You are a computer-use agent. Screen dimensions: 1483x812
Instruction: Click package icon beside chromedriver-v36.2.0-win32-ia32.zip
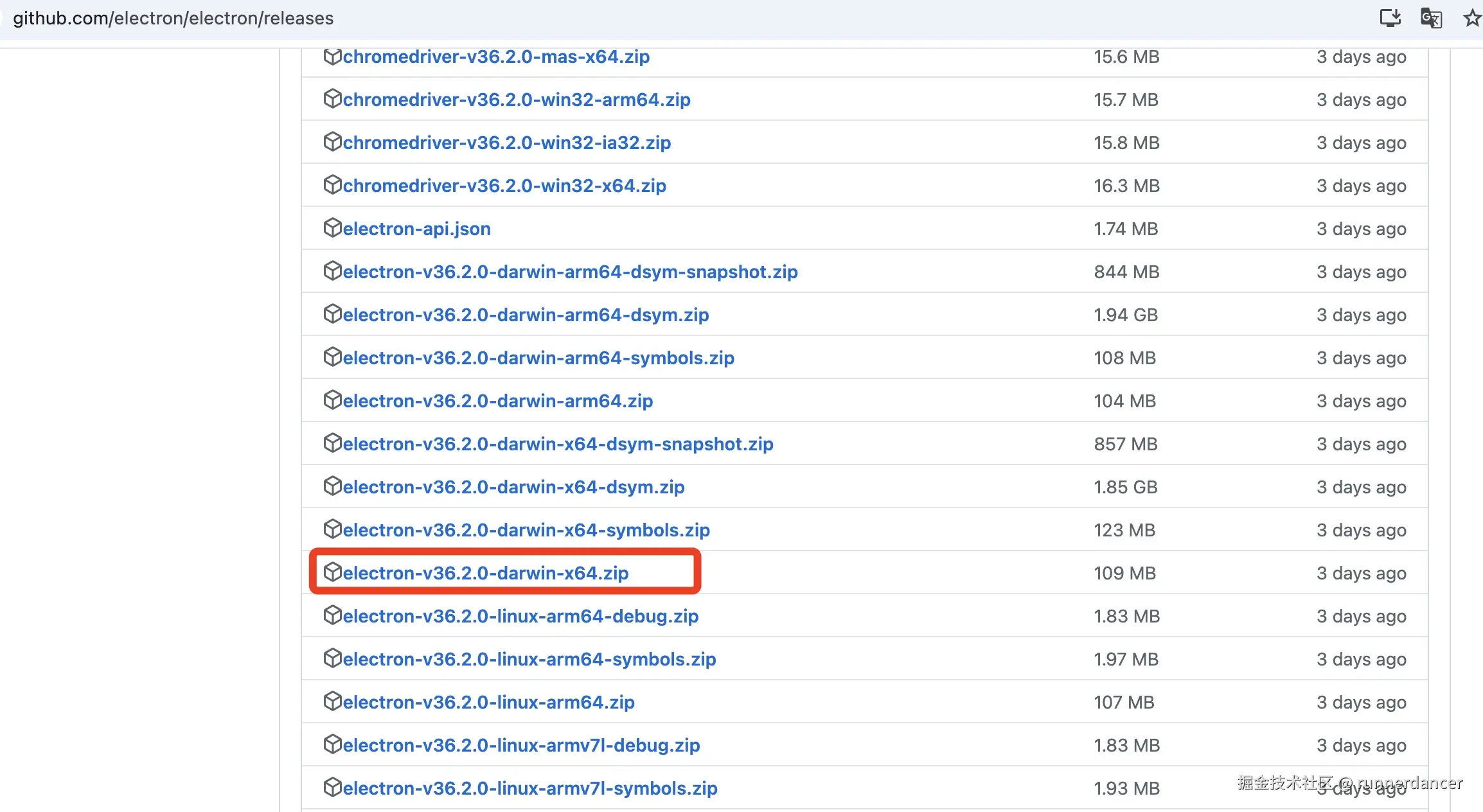[x=332, y=142]
